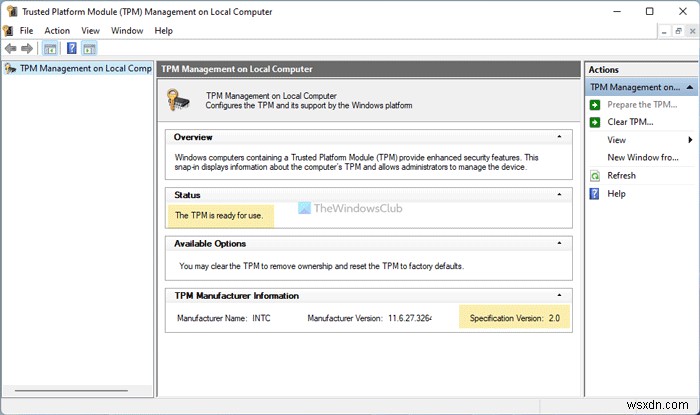The image size is (700, 415).
Task: Collapse the TPM Management on... actions group
Action: tap(690, 87)
